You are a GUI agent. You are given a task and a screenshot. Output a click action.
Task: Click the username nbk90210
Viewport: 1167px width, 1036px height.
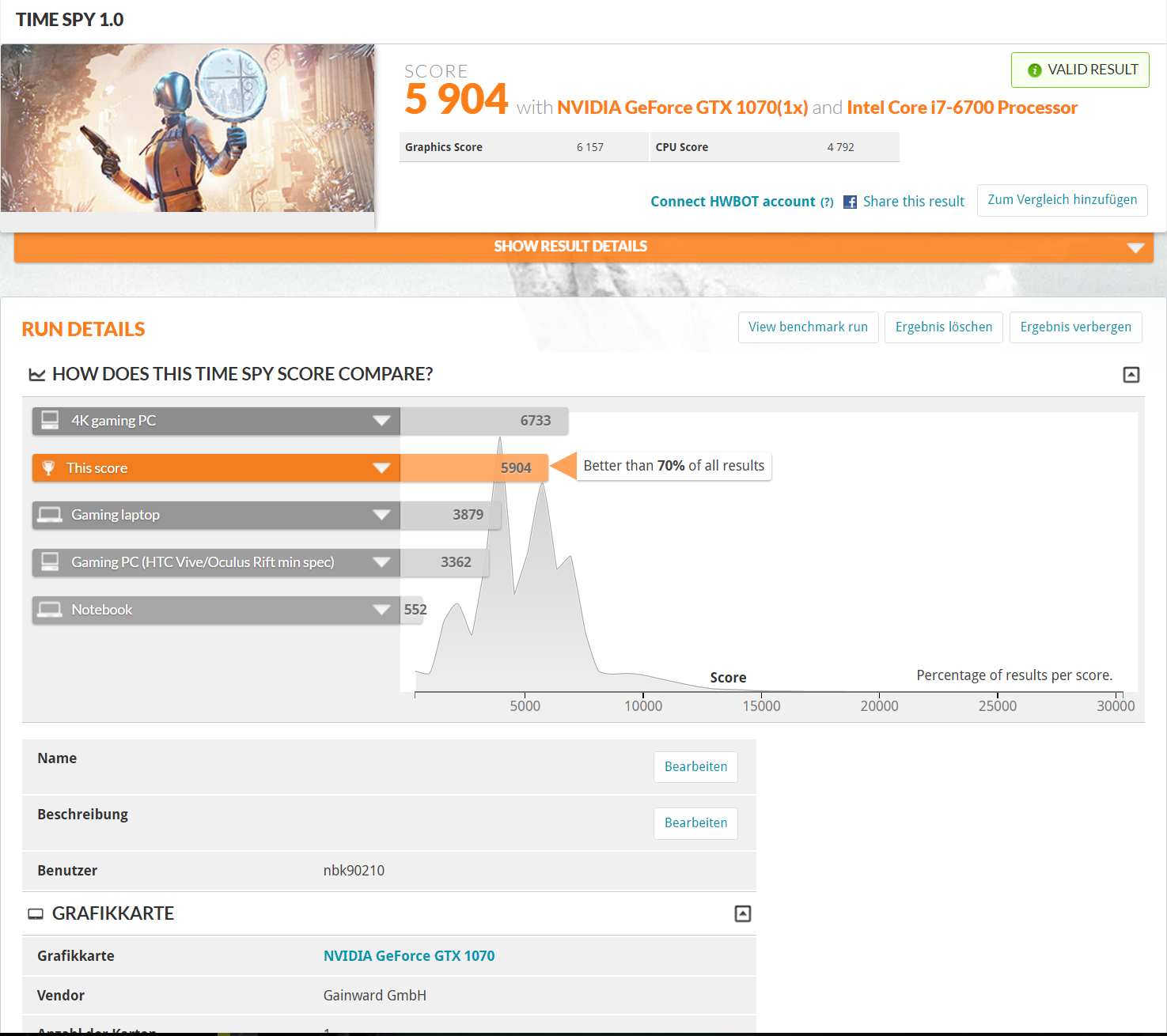point(354,871)
